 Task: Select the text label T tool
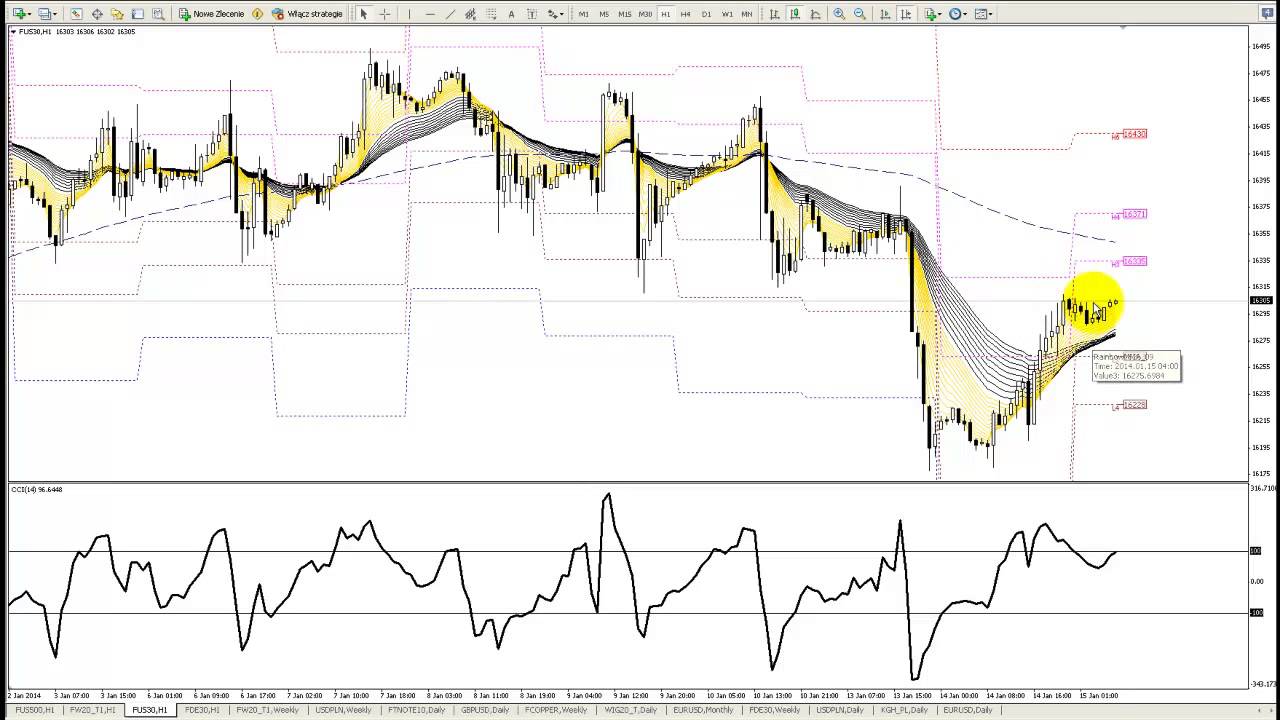[x=532, y=14]
